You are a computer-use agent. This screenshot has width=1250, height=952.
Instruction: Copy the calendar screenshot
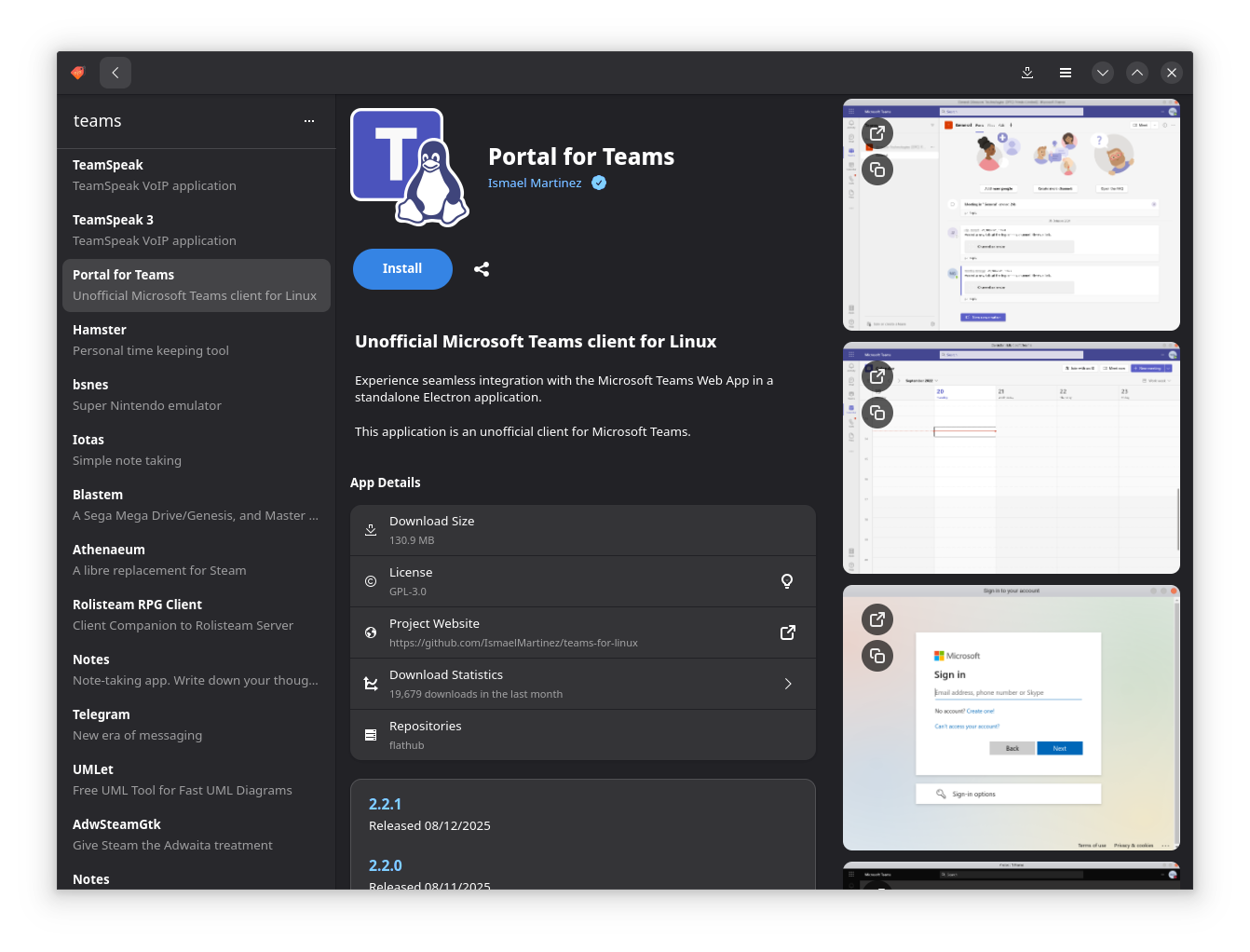877,413
